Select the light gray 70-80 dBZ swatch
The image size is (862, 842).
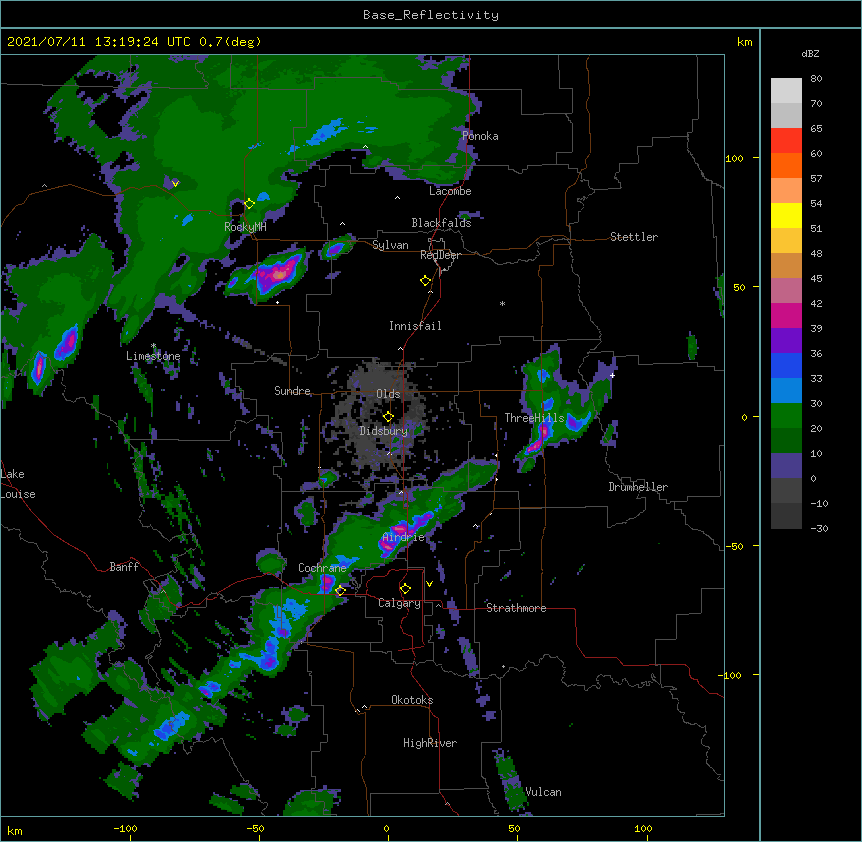[786, 90]
